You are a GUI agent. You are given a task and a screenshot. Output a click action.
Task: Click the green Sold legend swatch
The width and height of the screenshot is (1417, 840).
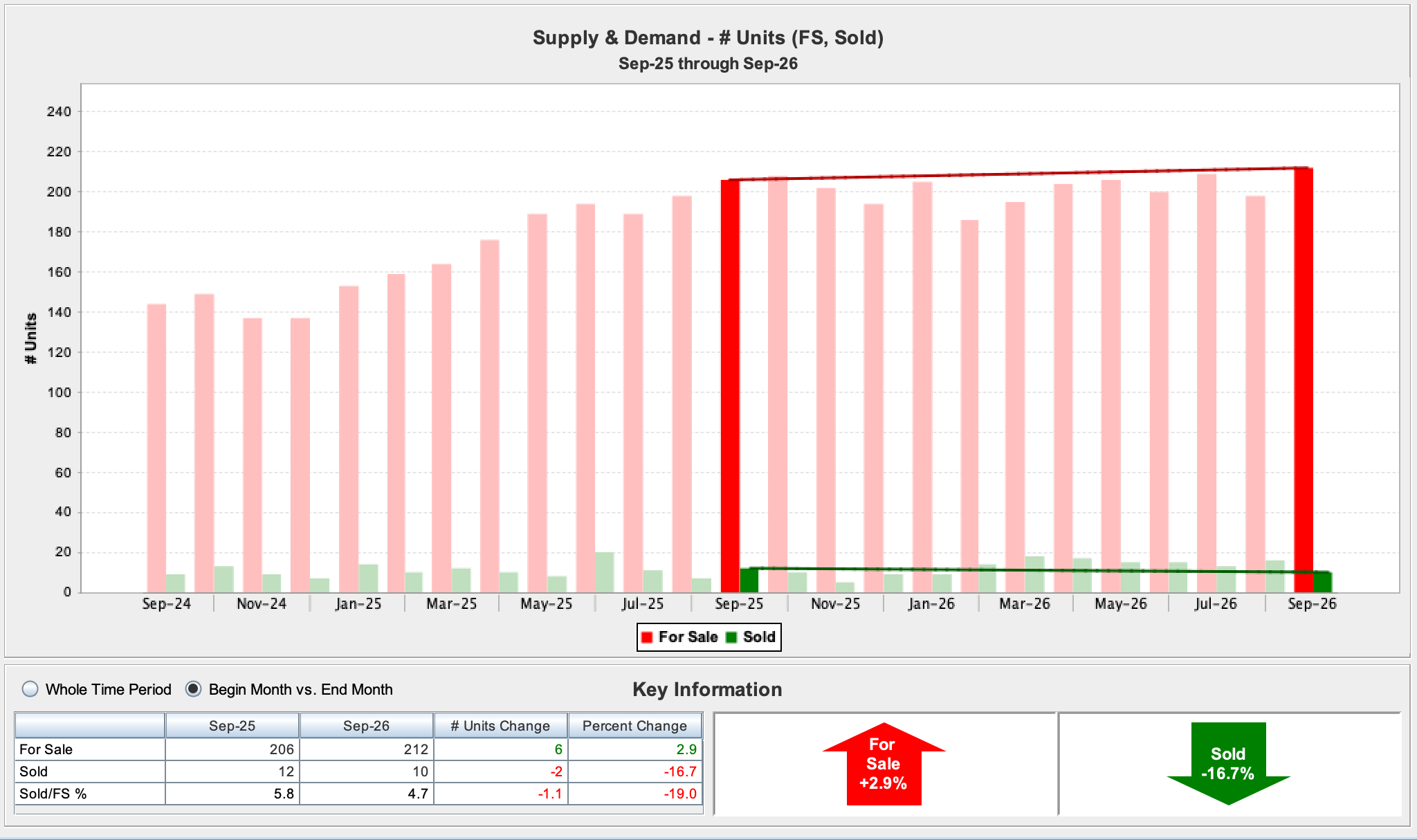[x=732, y=637]
